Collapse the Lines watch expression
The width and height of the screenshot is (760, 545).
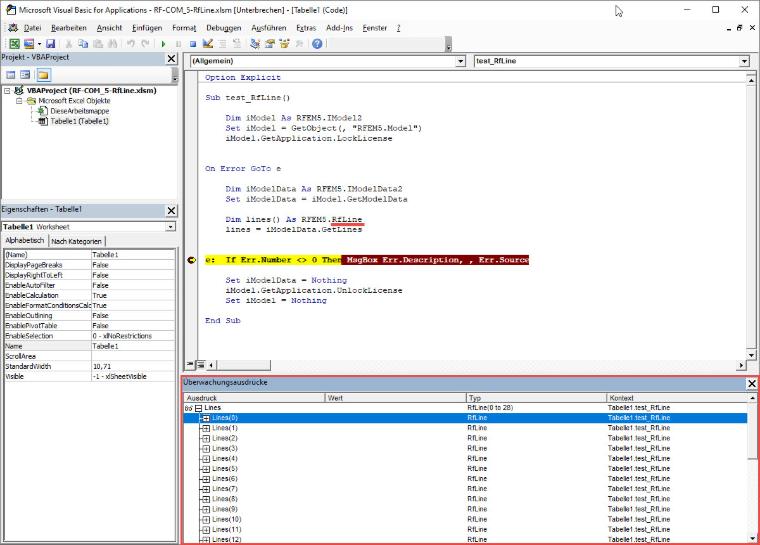pyautogui.click(x=198, y=408)
